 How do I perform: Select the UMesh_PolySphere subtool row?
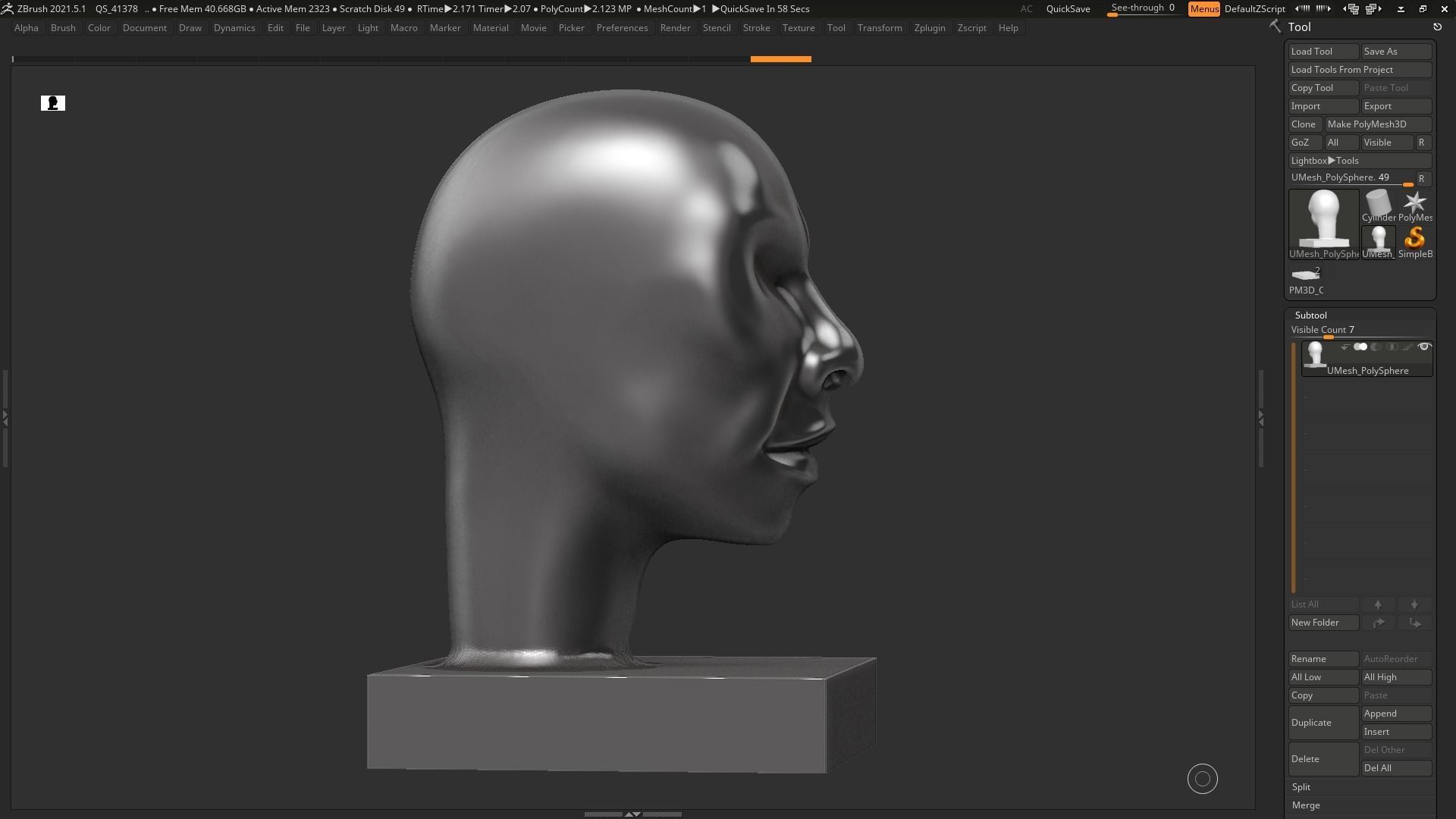click(x=1367, y=359)
